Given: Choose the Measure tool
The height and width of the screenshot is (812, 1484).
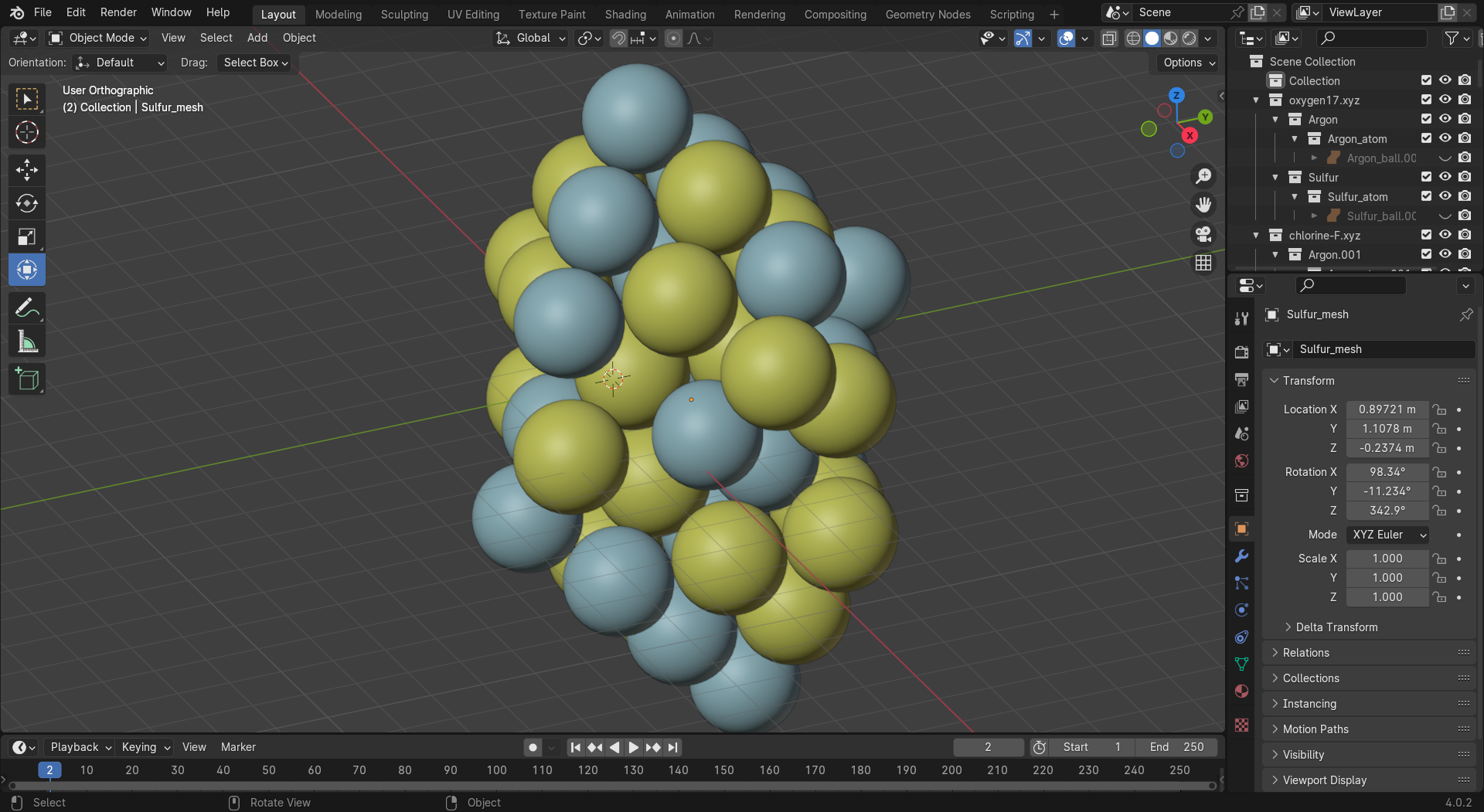Looking at the screenshot, I should coord(27,341).
